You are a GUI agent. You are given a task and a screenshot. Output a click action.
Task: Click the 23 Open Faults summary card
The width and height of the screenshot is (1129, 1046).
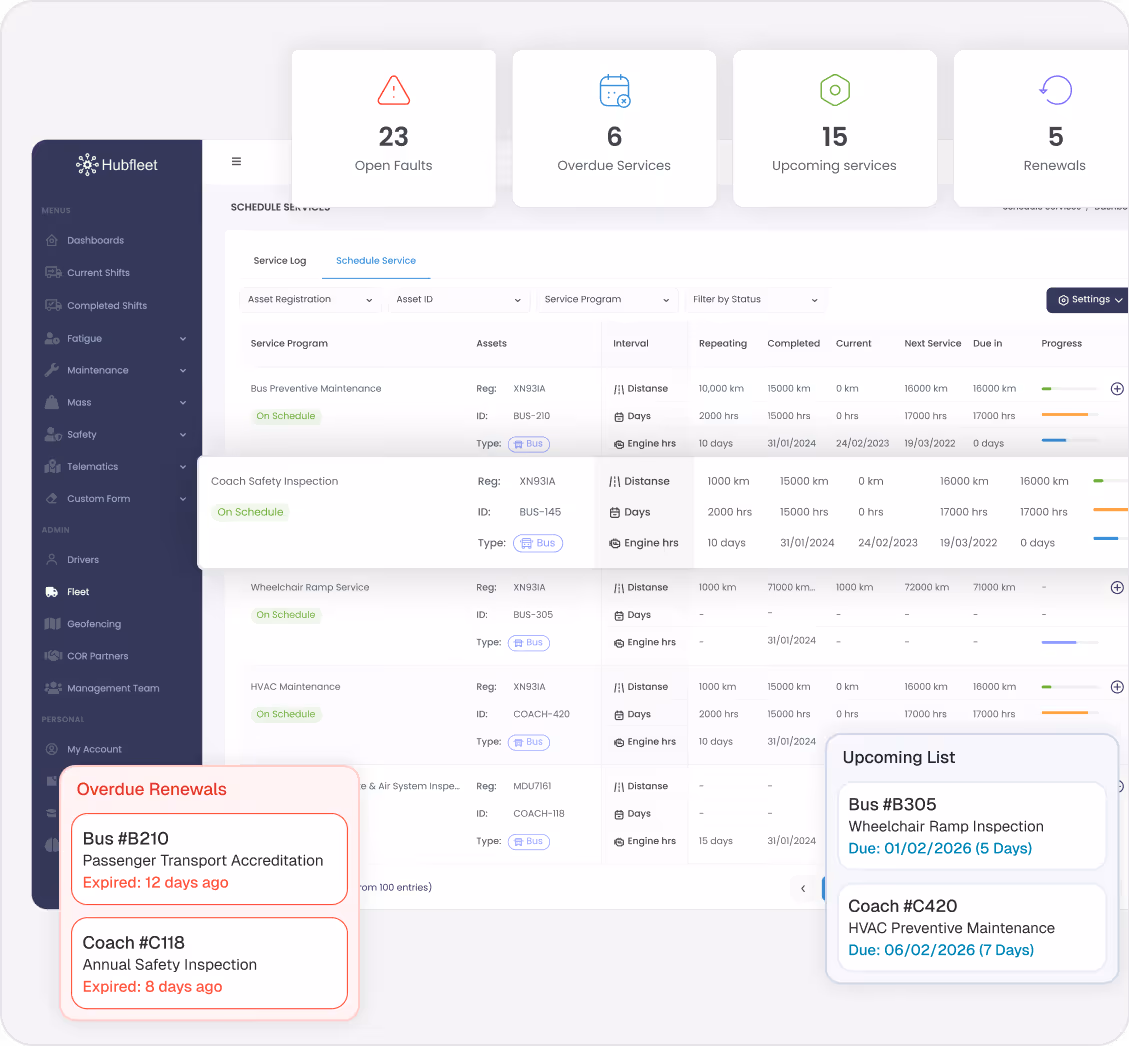tap(394, 128)
